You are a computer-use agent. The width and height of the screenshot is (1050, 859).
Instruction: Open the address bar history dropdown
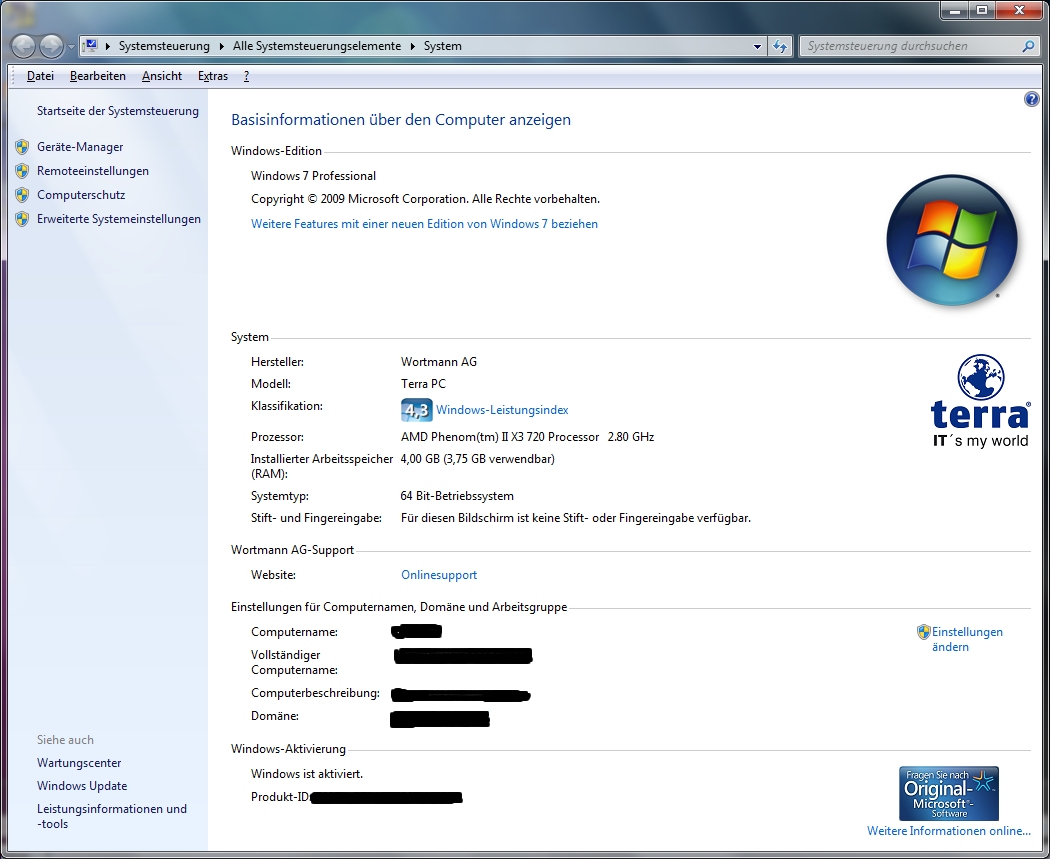click(x=757, y=46)
